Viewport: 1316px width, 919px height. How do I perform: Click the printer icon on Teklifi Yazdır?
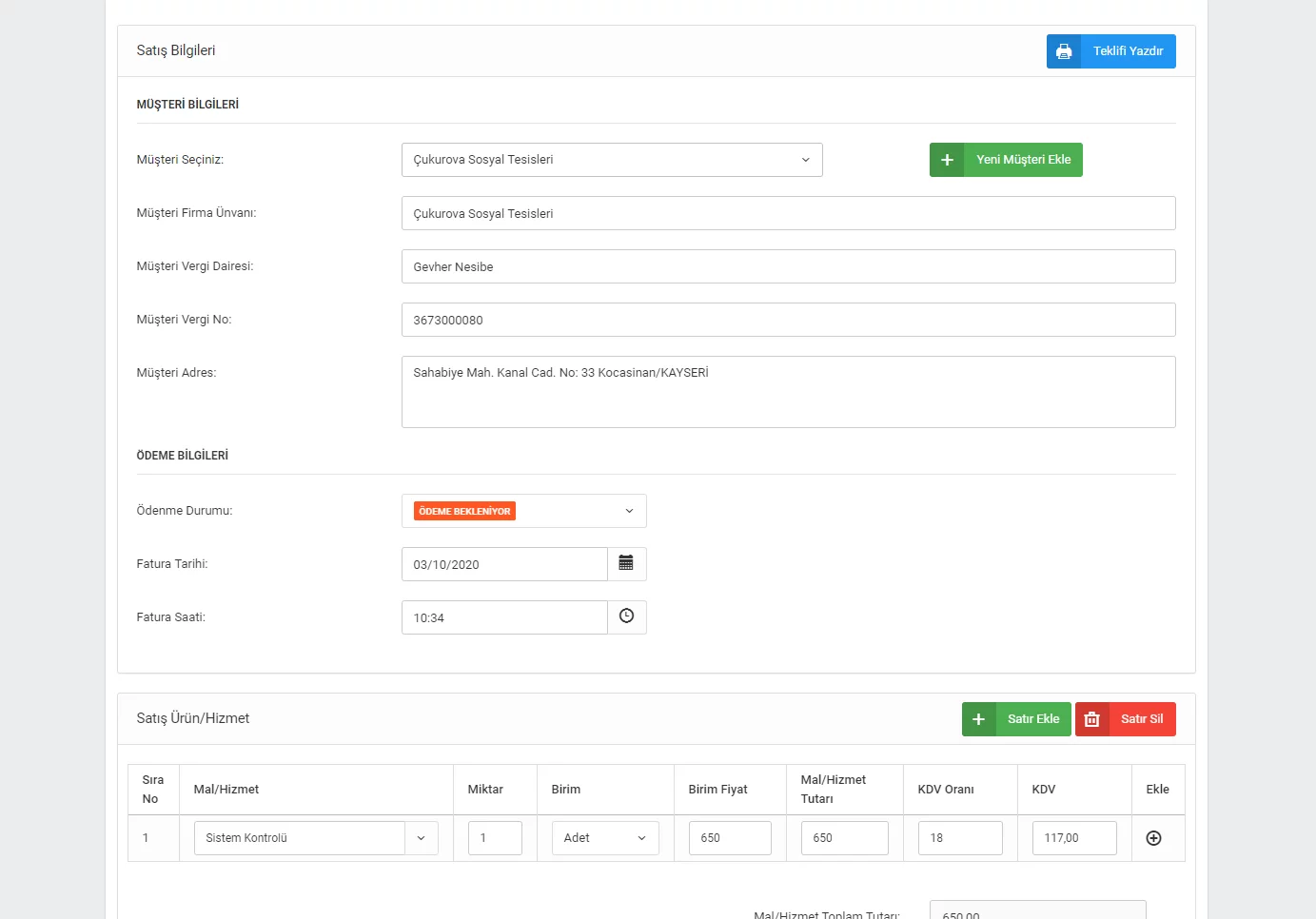coord(1064,51)
